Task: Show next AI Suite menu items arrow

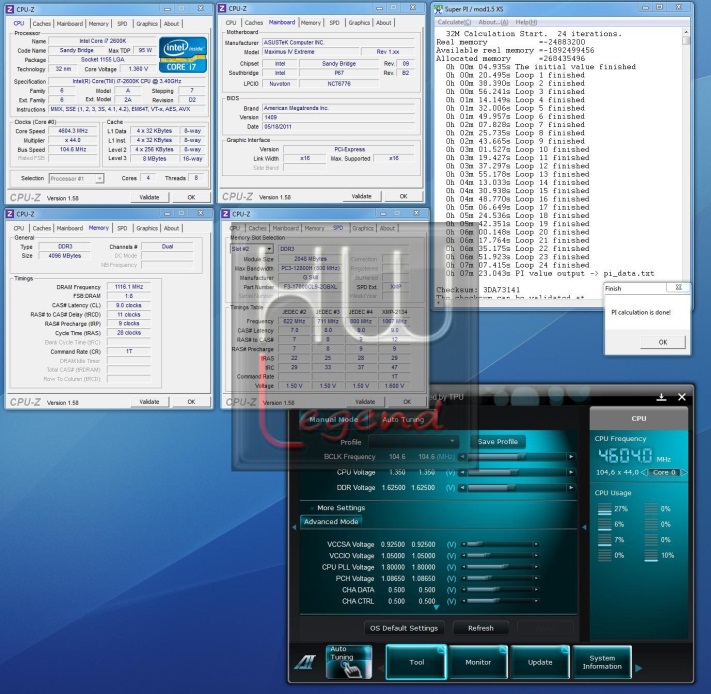Action: 638,668
